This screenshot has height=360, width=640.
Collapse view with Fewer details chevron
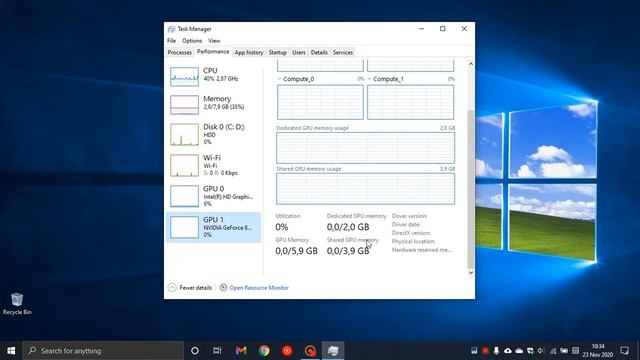(x=172, y=288)
